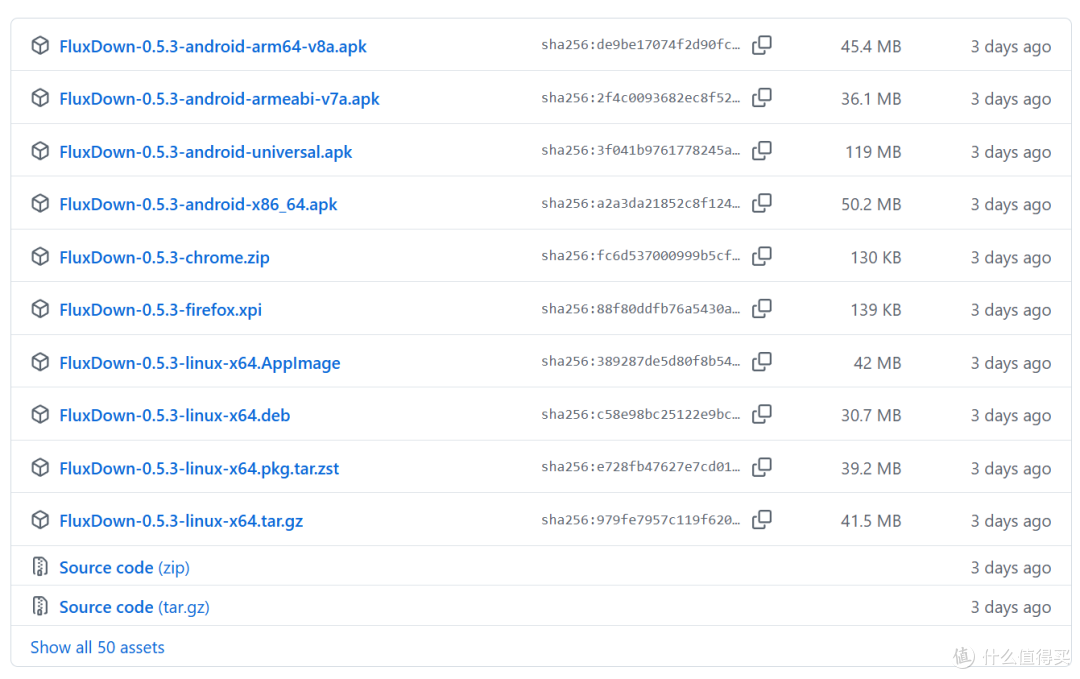
Task: Download FluxDown-0.5.3-android-universal.apk
Action: coord(205,152)
